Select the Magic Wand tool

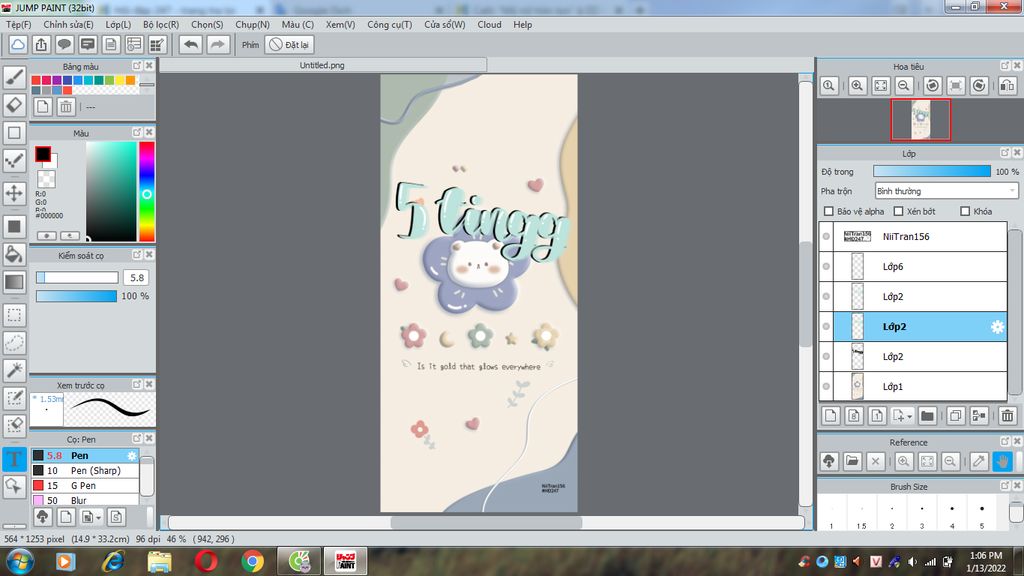click(x=14, y=370)
